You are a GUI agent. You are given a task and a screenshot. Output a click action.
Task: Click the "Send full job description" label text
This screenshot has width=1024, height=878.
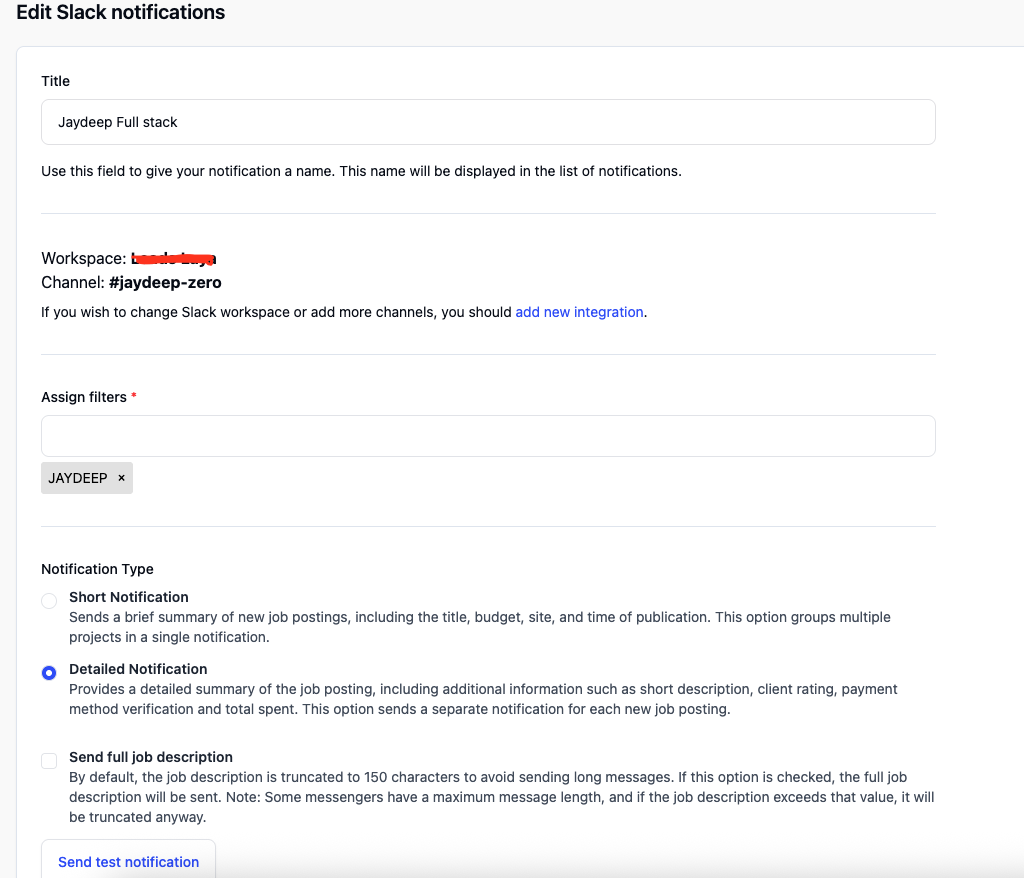(x=151, y=757)
